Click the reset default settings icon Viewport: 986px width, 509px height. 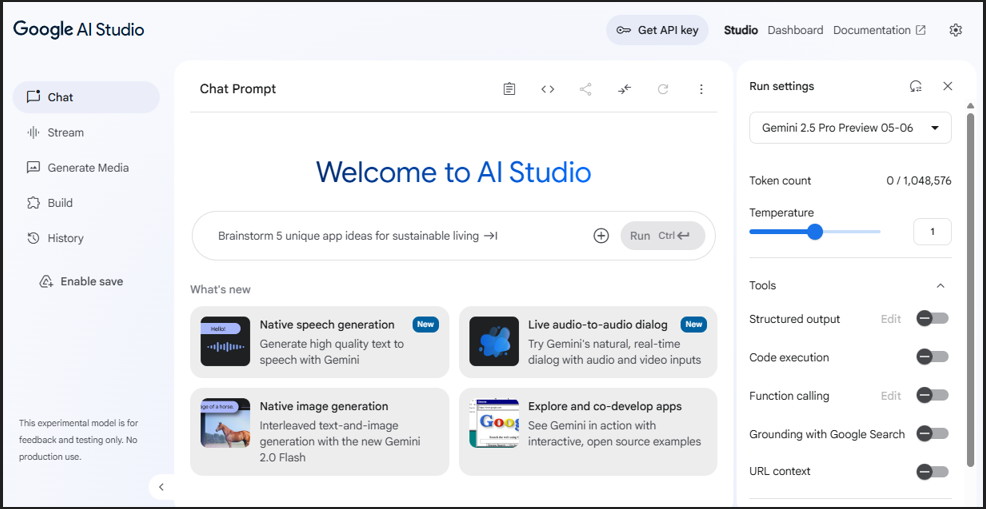(x=916, y=86)
